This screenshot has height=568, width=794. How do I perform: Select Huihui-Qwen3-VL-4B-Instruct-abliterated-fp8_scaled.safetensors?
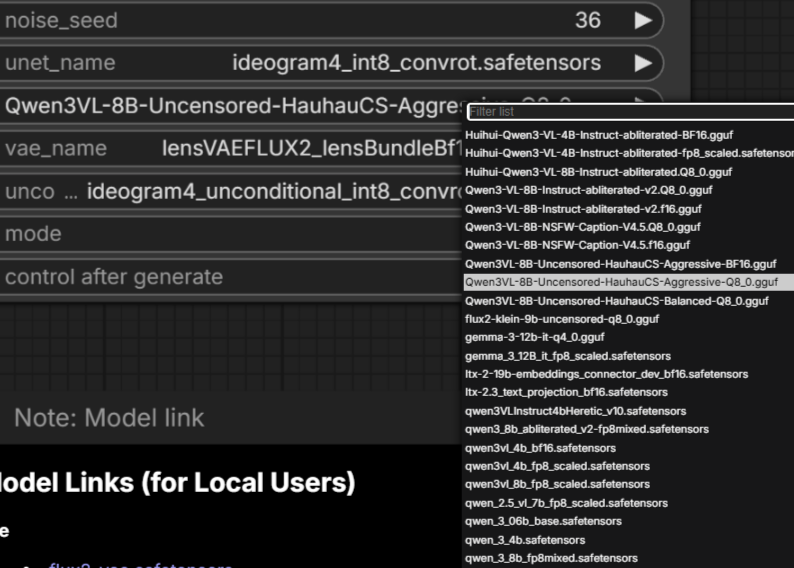pyautogui.click(x=629, y=153)
